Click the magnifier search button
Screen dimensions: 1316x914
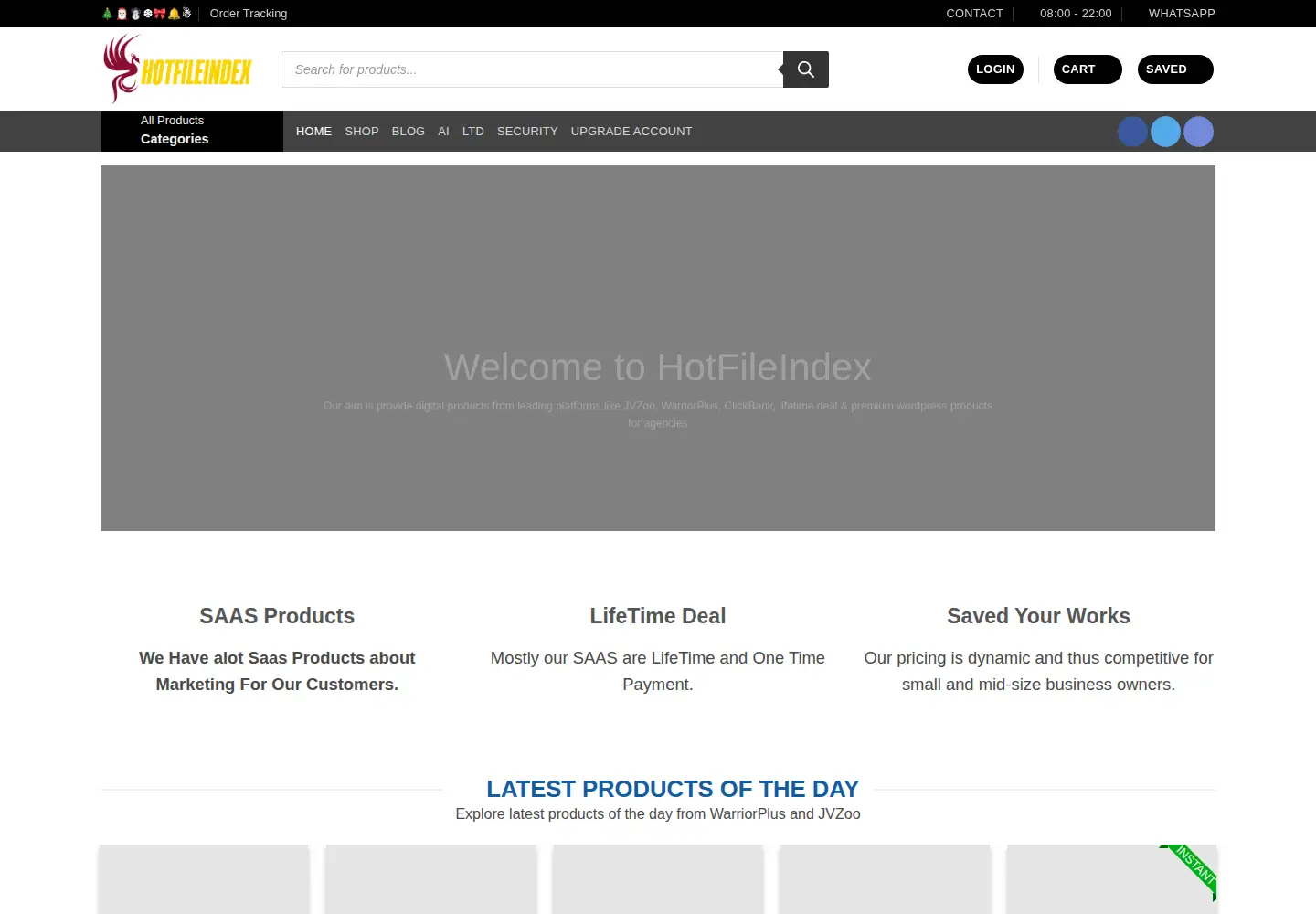coord(805,69)
